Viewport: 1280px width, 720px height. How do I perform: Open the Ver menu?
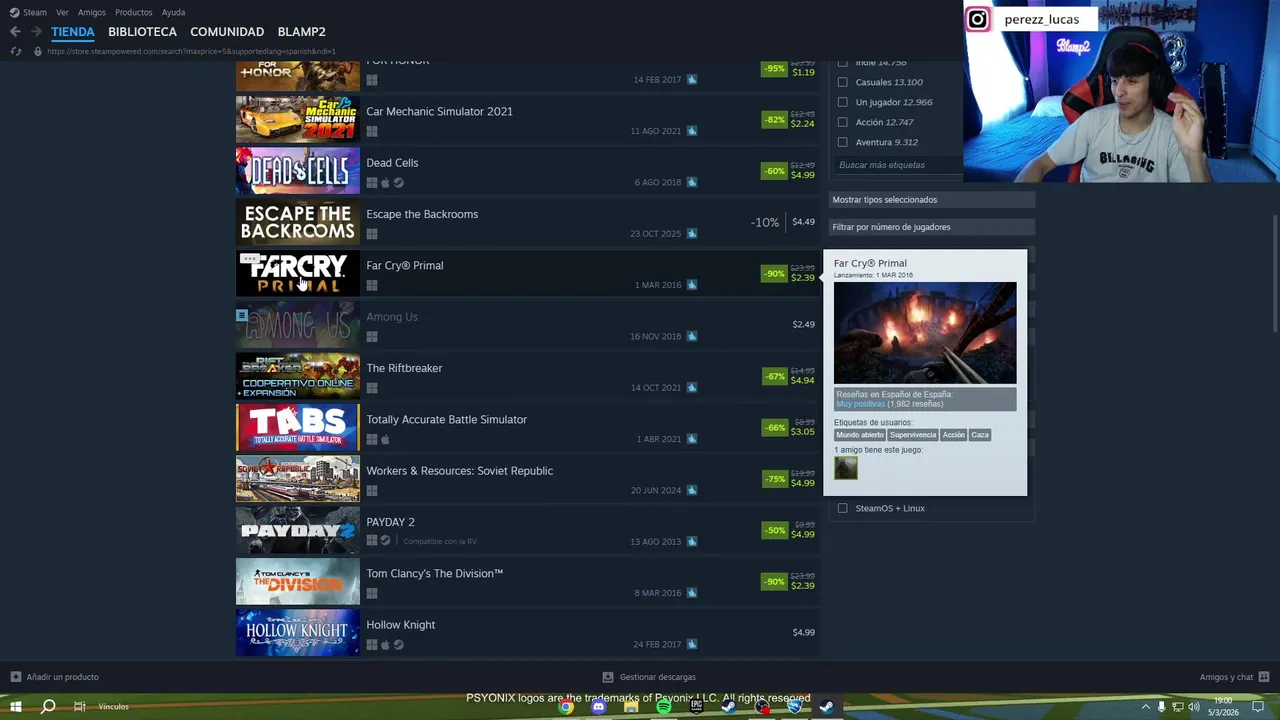click(63, 12)
